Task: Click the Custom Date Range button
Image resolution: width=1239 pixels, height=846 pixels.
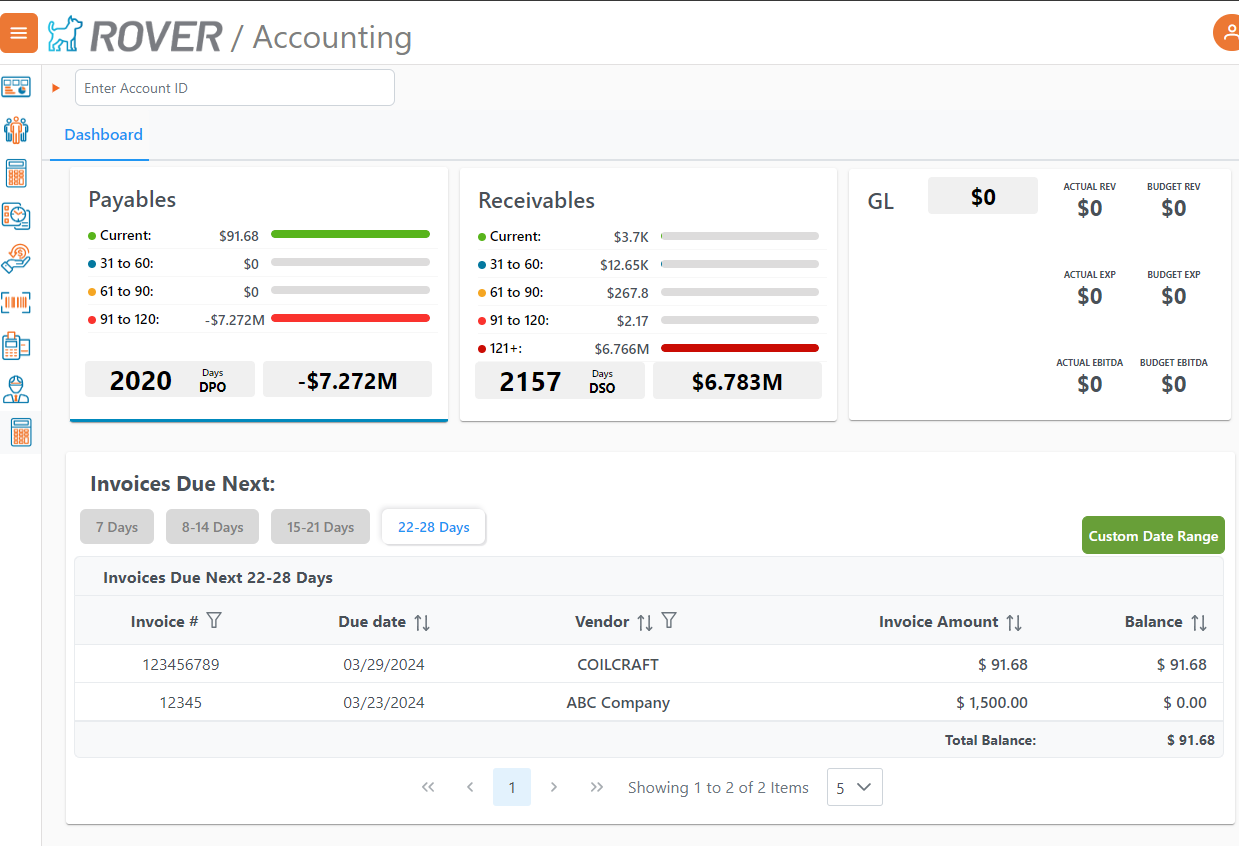Action: tap(1152, 535)
